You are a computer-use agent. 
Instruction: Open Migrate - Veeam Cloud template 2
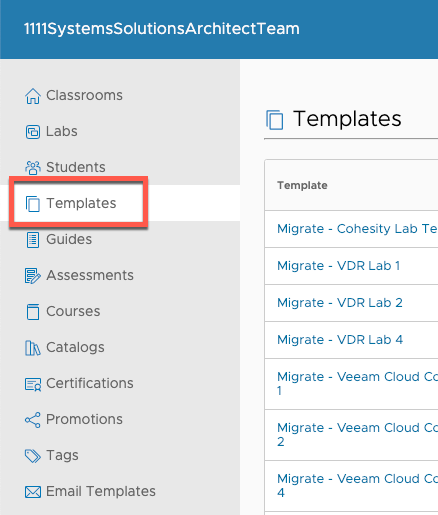tap(357, 435)
